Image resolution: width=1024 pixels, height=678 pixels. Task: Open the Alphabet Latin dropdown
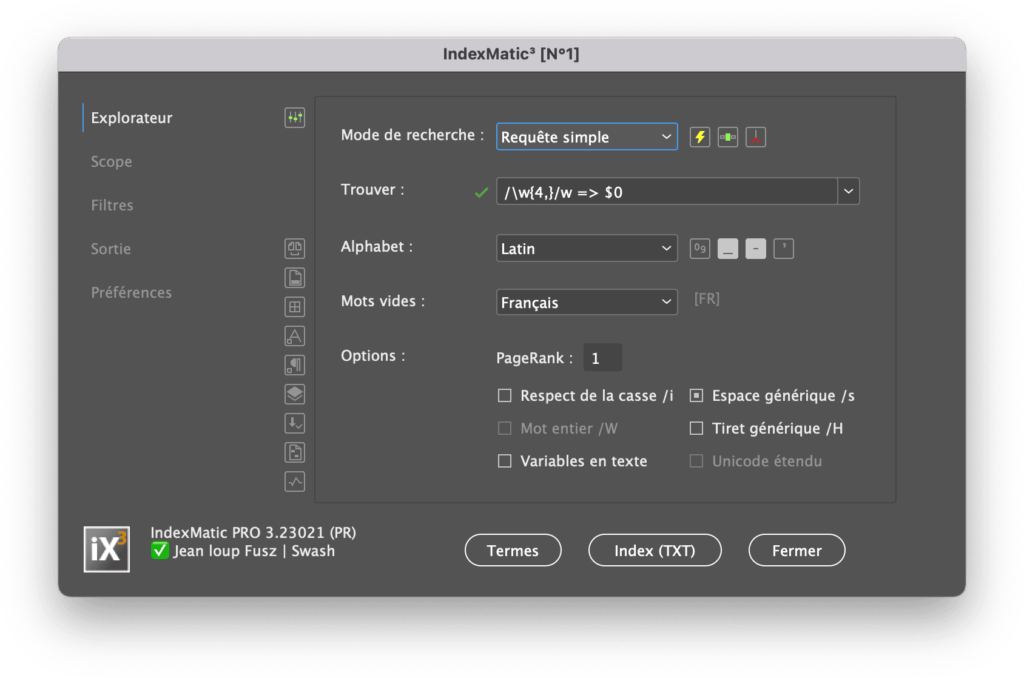click(x=586, y=248)
